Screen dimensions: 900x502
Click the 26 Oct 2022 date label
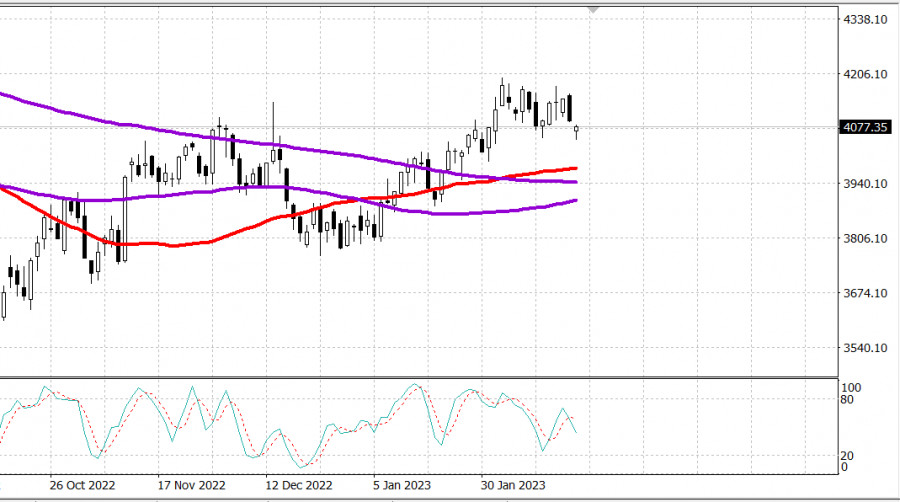[x=84, y=485]
